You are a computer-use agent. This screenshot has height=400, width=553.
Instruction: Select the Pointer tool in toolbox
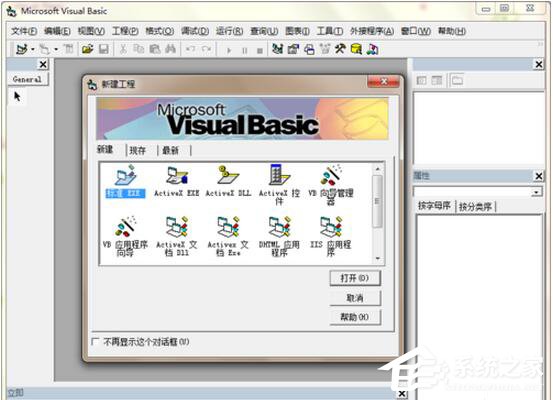click(x=17, y=96)
